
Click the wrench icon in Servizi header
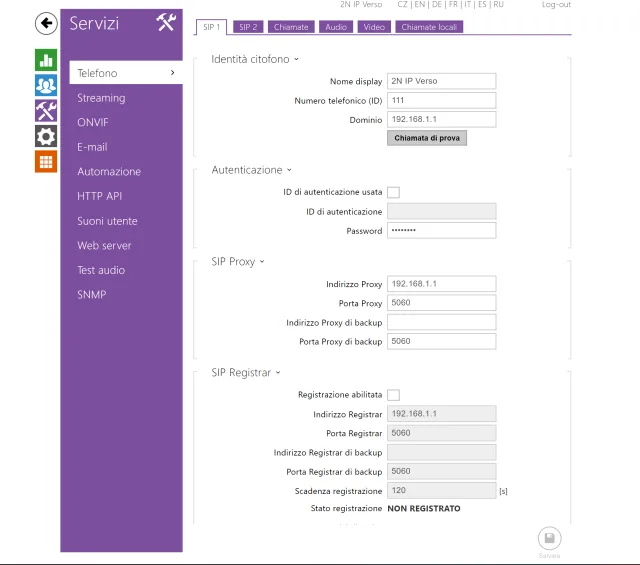click(165, 23)
